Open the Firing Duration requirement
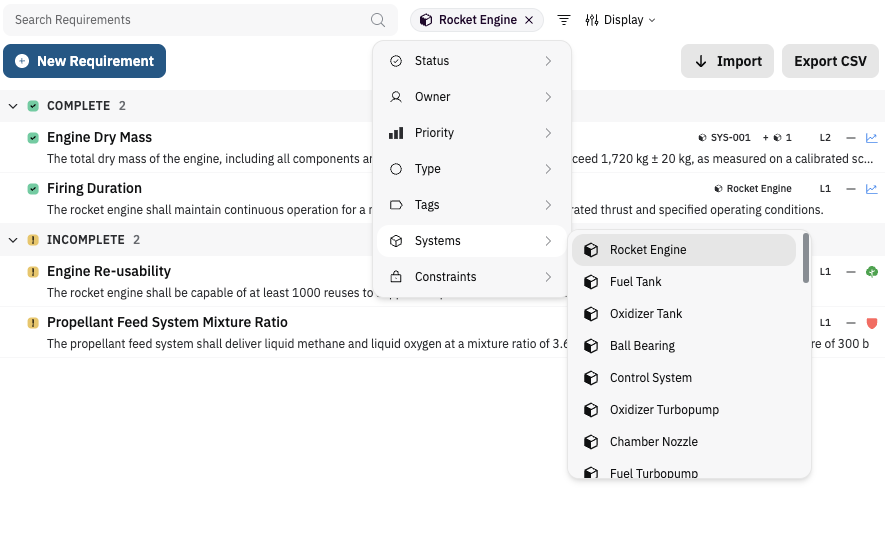This screenshot has height=542, width=885. [x=94, y=188]
